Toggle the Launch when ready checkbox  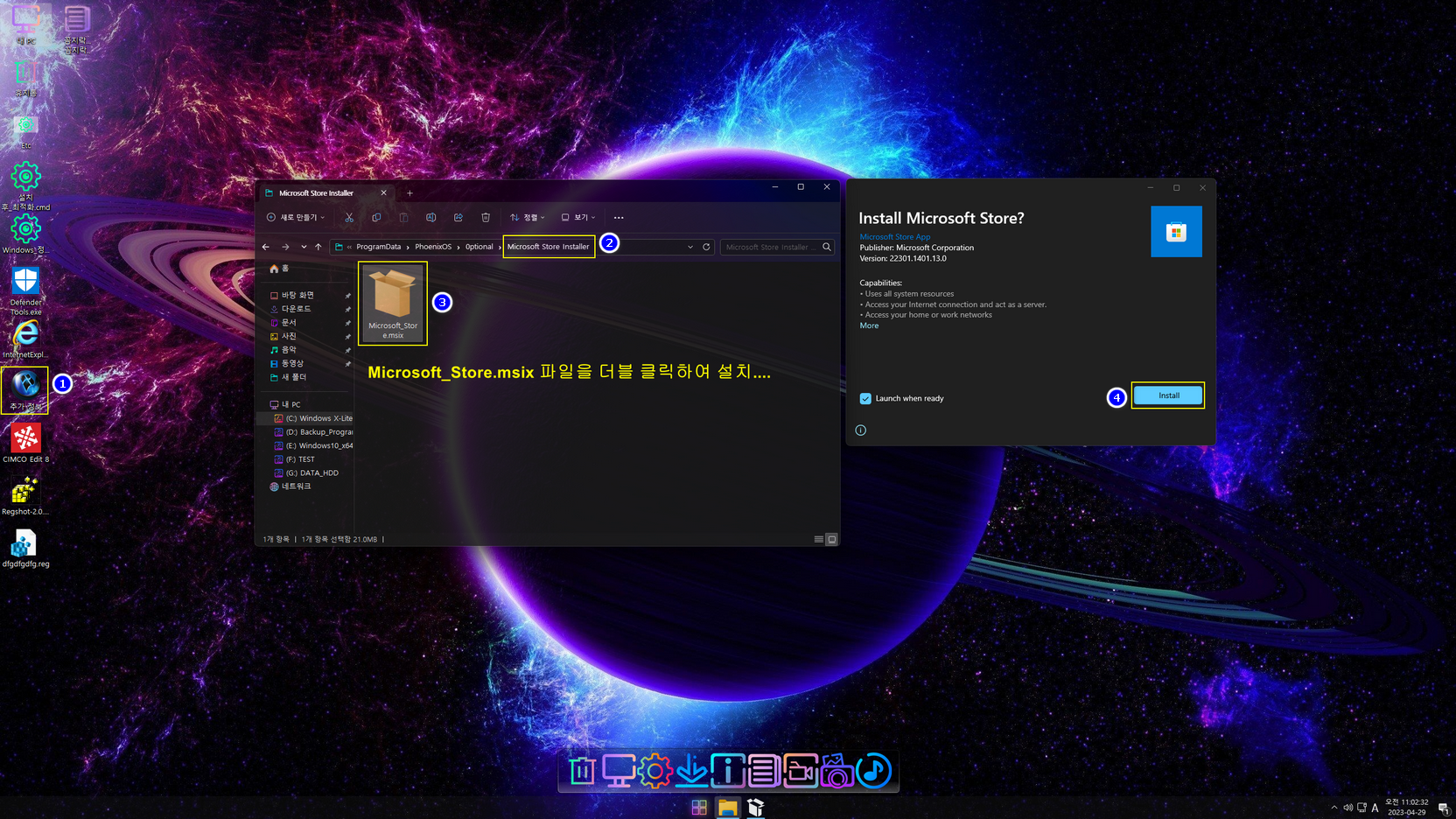(x=865, y=399)
